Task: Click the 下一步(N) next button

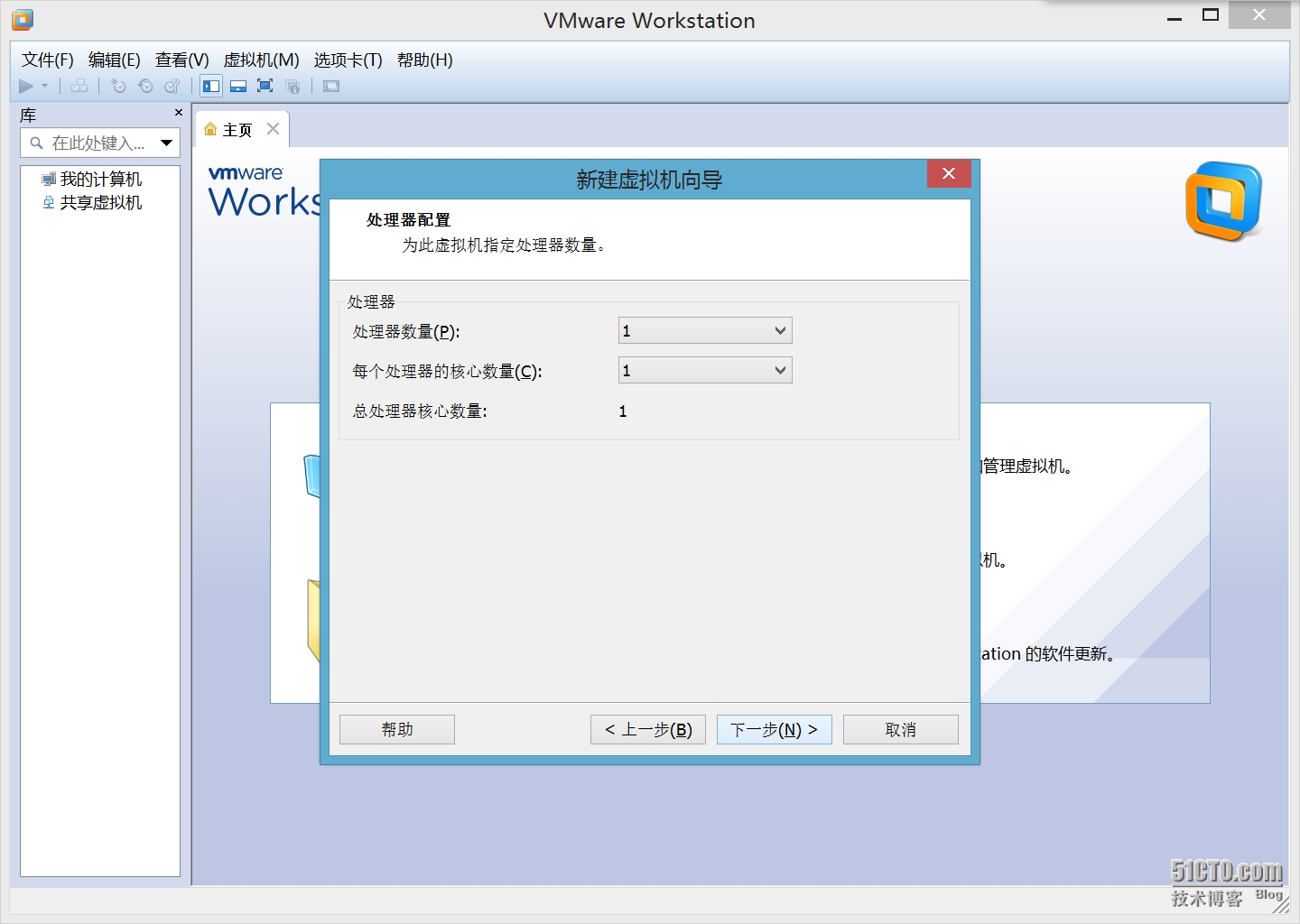Action: point(775,729)
